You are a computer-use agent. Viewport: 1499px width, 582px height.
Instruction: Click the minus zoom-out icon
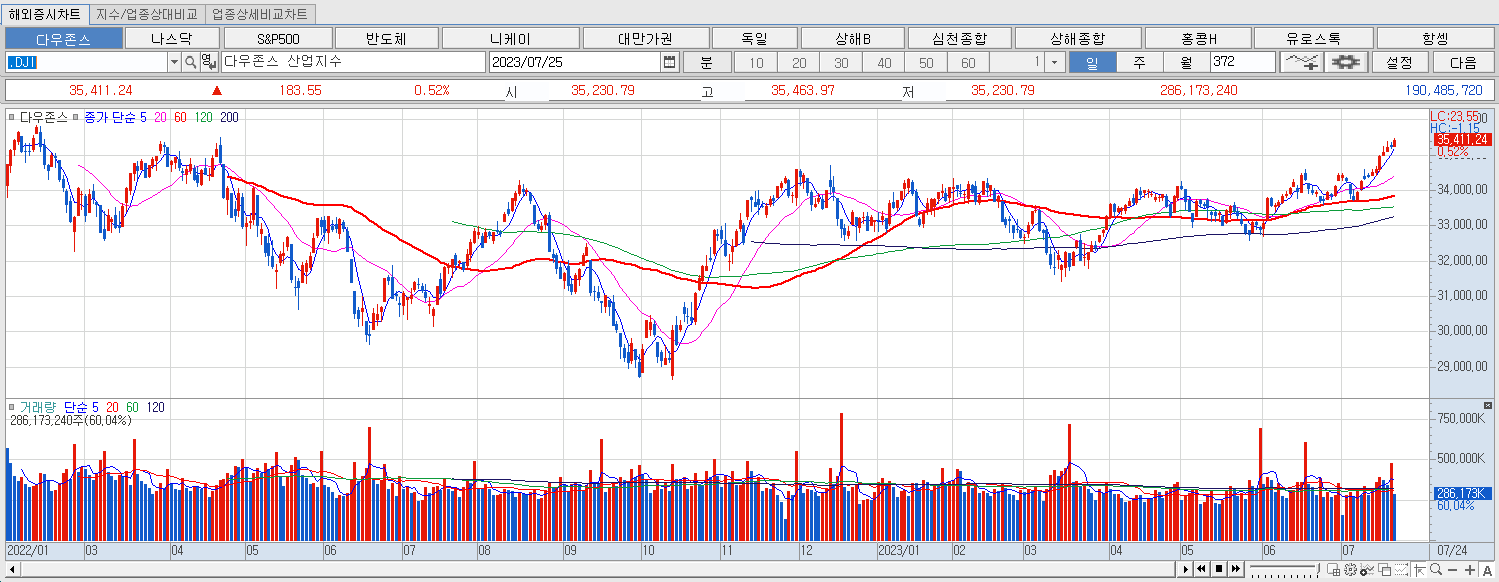[1452, 570]
